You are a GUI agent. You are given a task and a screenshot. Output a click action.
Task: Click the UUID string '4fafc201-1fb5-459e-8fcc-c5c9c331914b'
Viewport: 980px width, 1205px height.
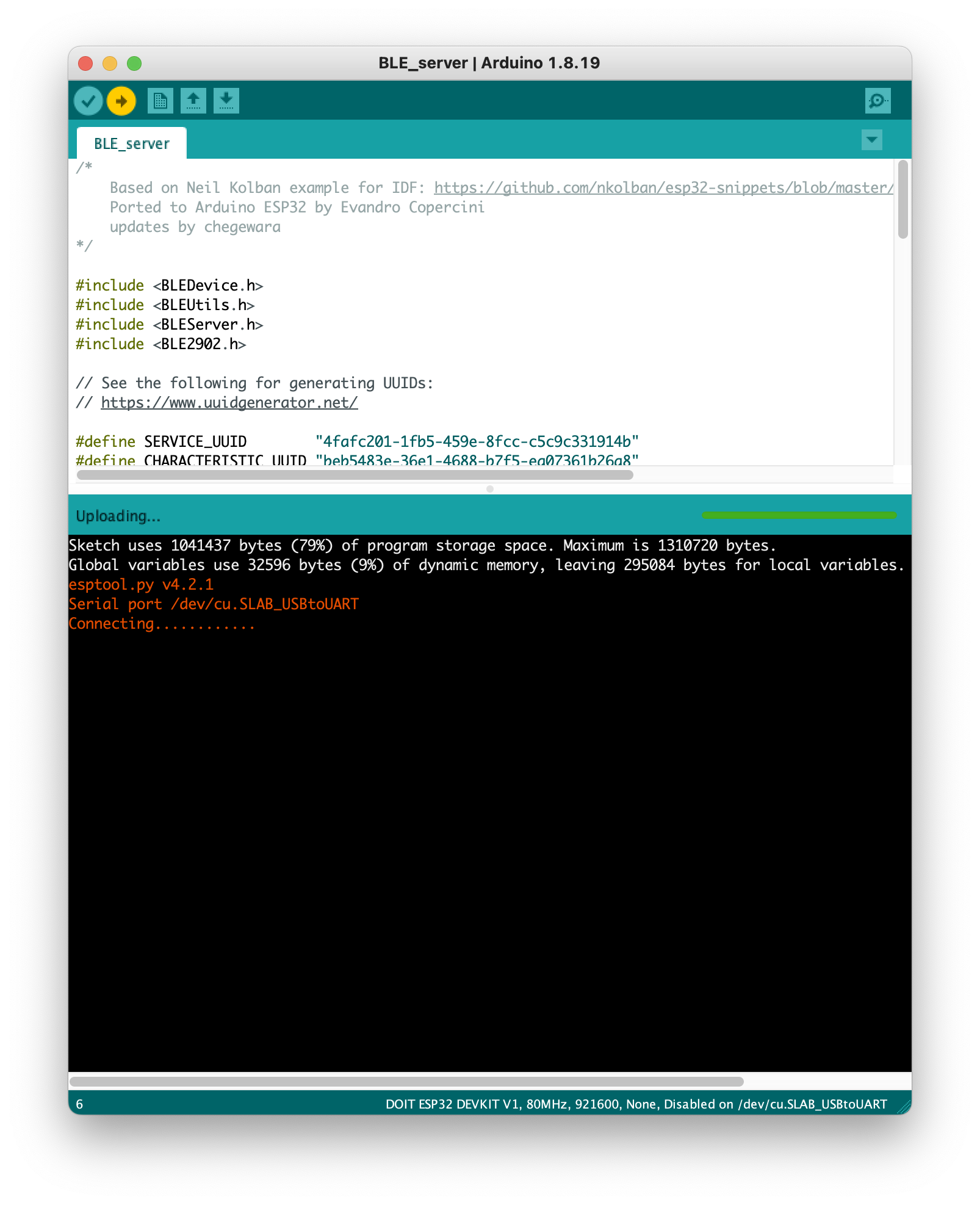pyautogui.click(x=477, y=441)
